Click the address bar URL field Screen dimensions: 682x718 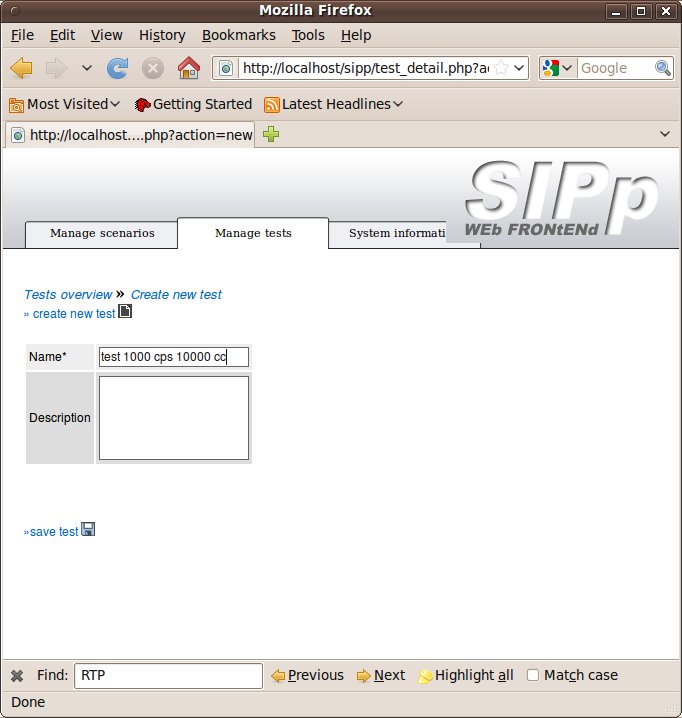point(366,68)
